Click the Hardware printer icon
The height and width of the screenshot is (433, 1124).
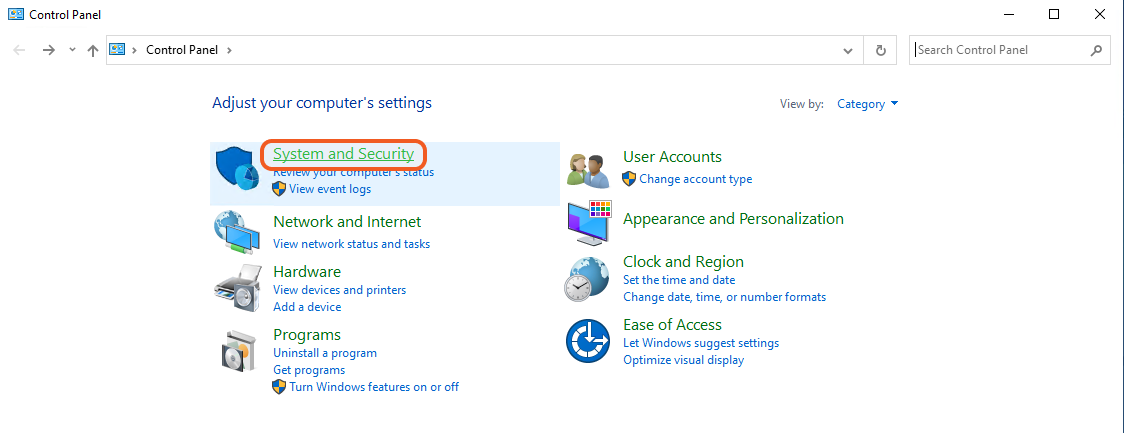tap(237, 289)
